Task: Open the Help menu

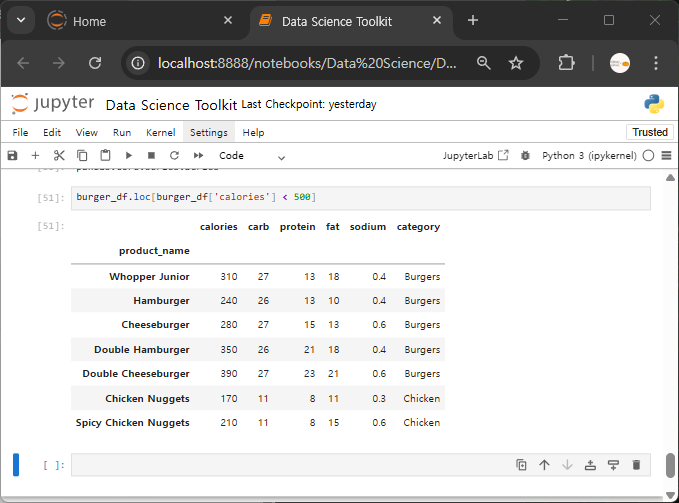Action: (253, 132)
